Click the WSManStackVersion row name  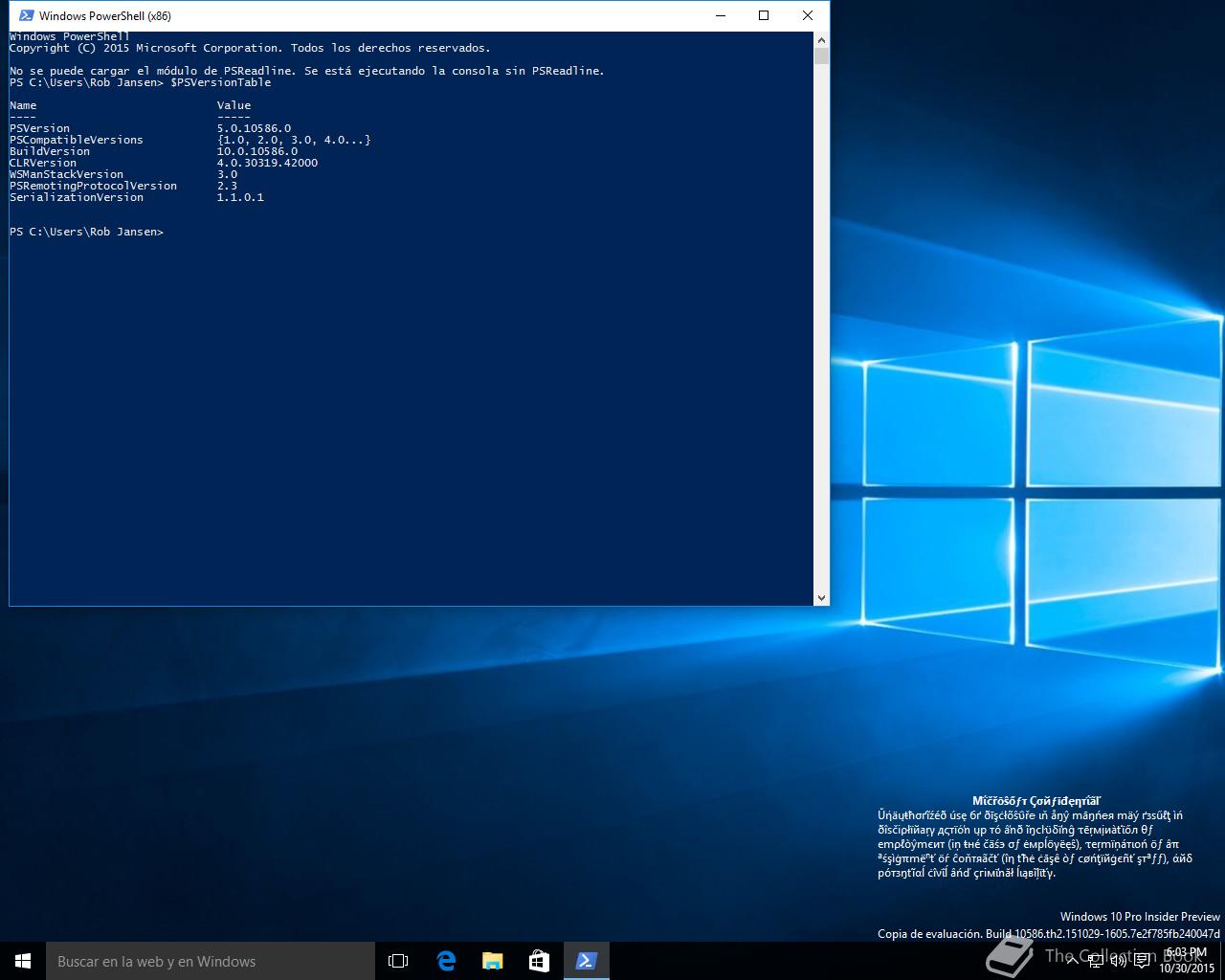[x=66, y=174]
